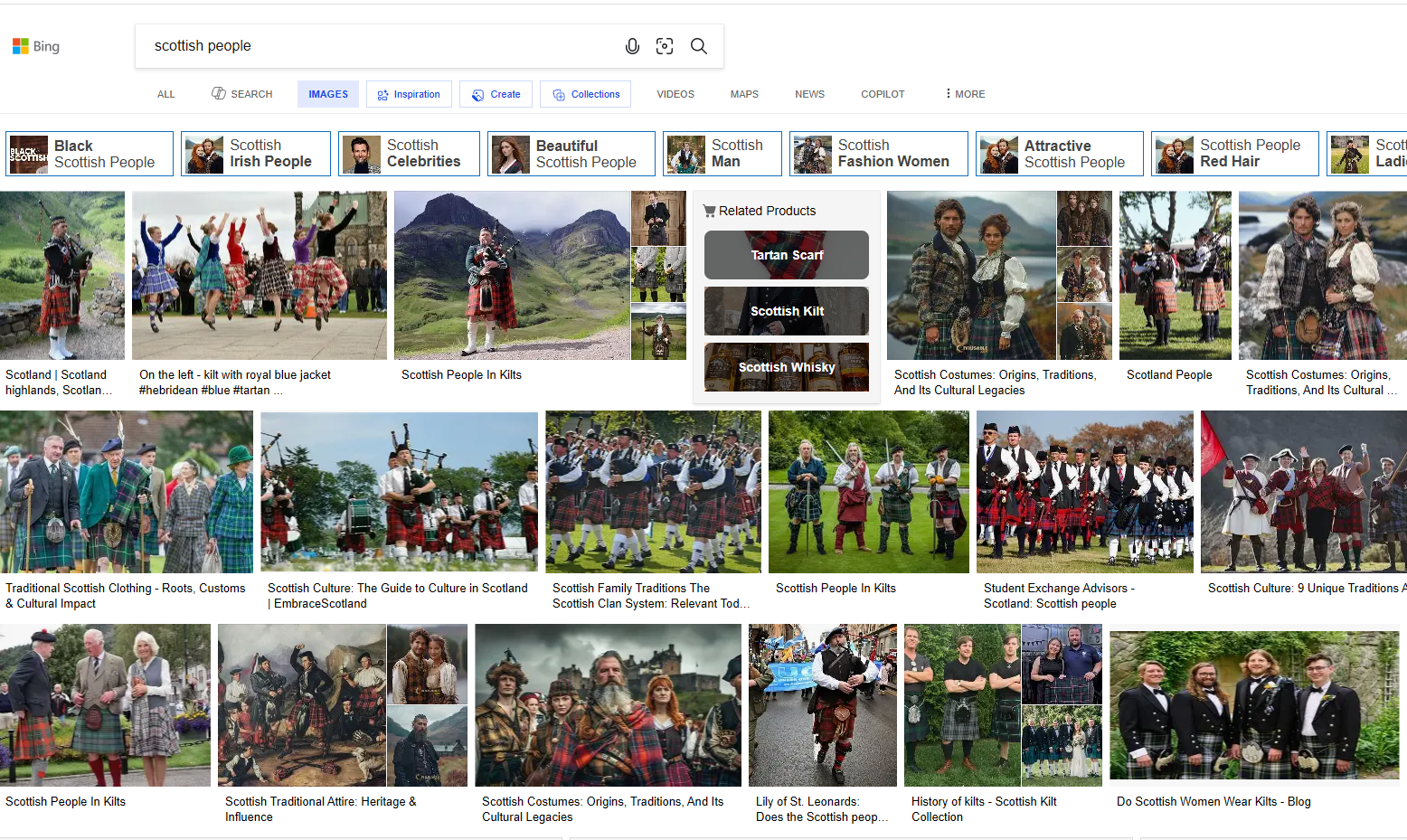Open 'History of kilts - Scottish Kilt Collection' link
The width and height of the screenshot is (1407, 840).
pos(984,809)
